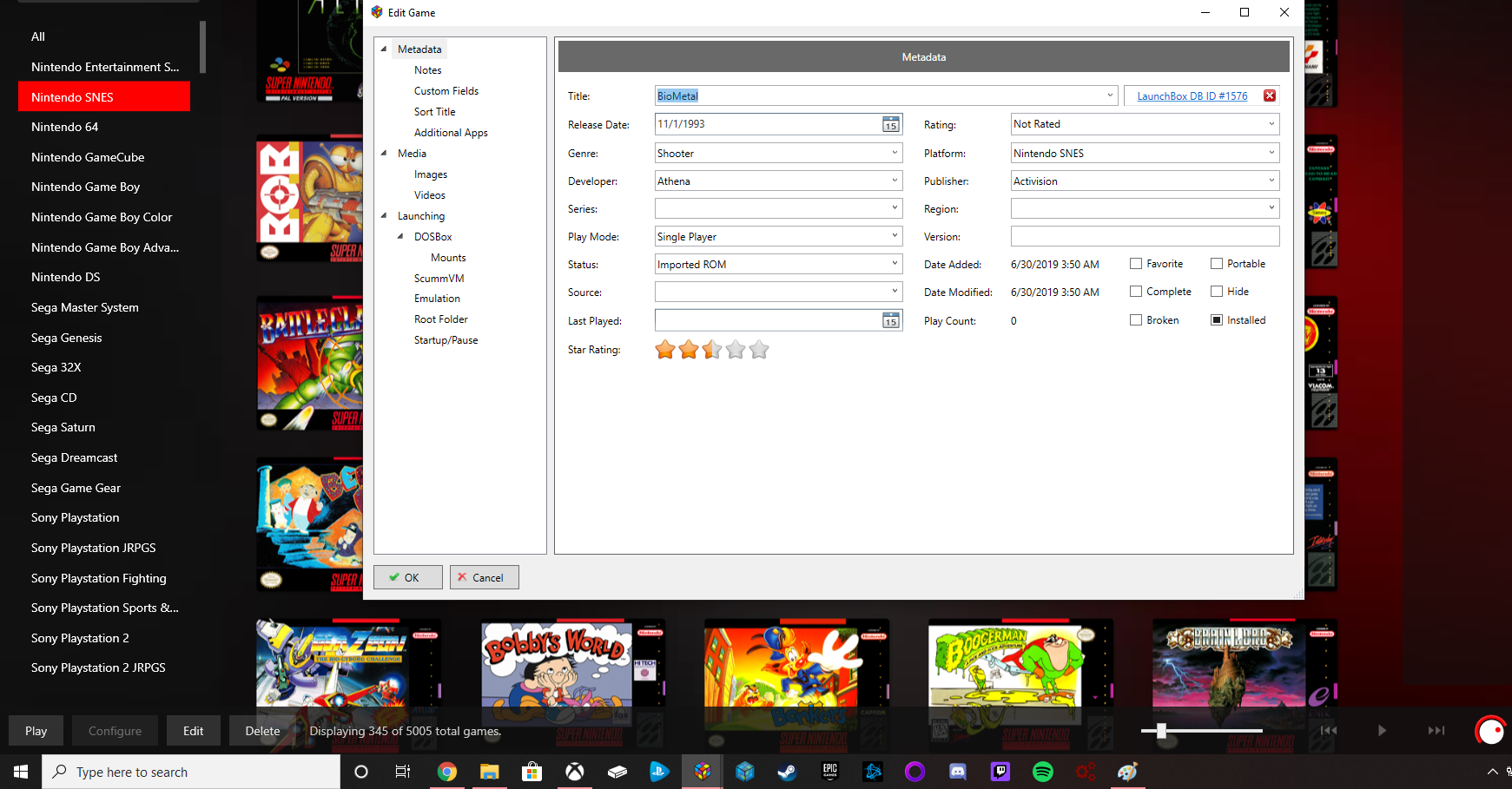
Task: Open File Explorer from the taskbar
Action: pyautogui.click(x=489, y=772)
